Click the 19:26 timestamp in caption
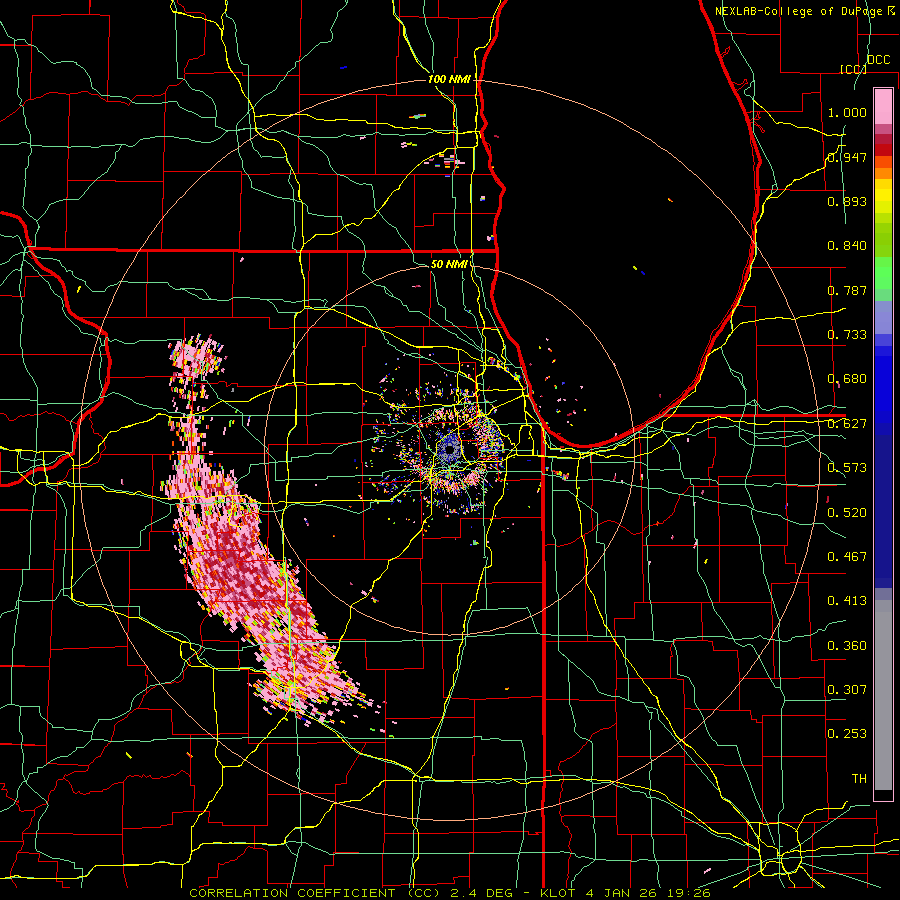900x900 pixels. 689,893
